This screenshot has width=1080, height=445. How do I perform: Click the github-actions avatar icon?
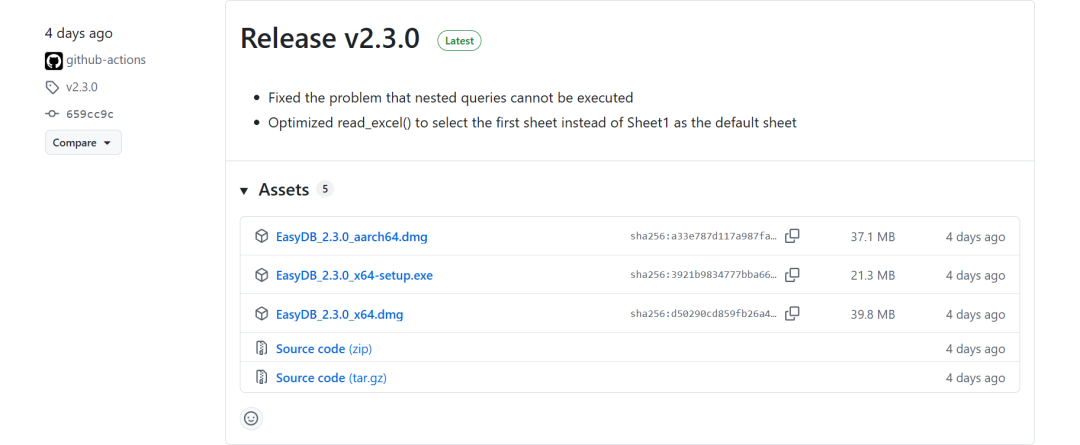(54, 60)
